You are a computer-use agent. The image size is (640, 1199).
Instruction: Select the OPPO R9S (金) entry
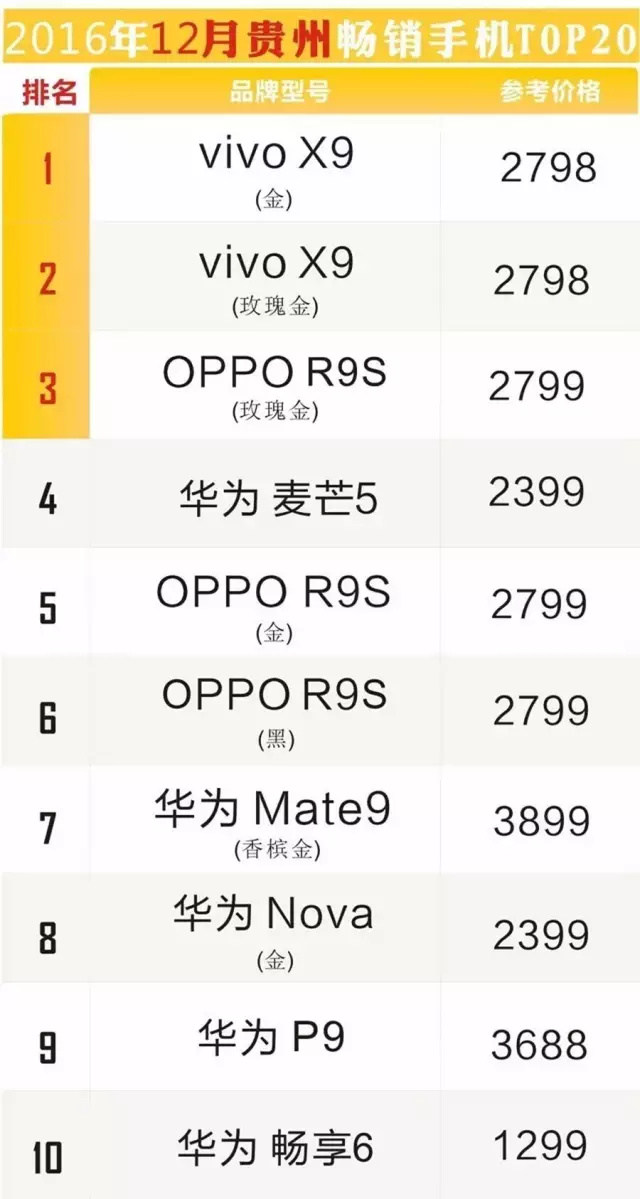[x=273, y=605]
